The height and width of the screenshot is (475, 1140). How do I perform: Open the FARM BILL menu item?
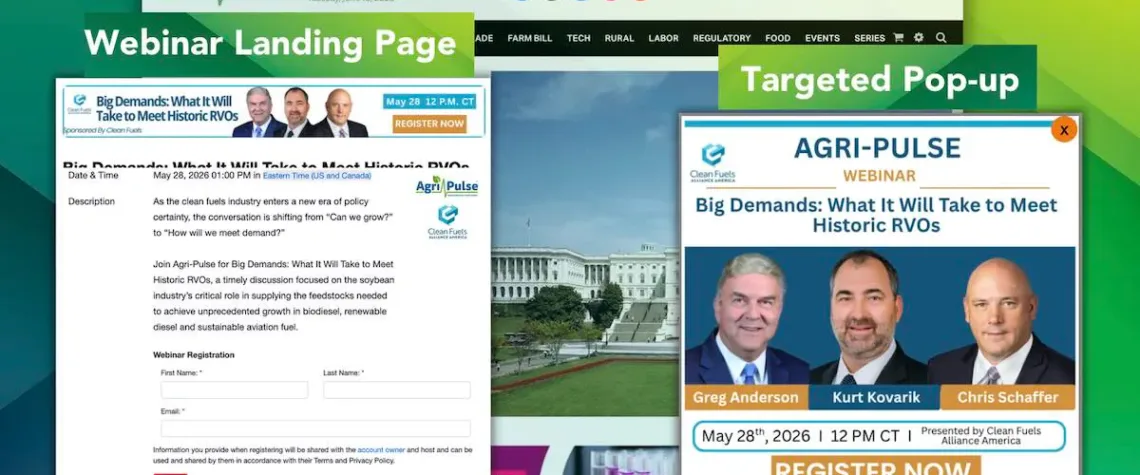click(529, 39)
